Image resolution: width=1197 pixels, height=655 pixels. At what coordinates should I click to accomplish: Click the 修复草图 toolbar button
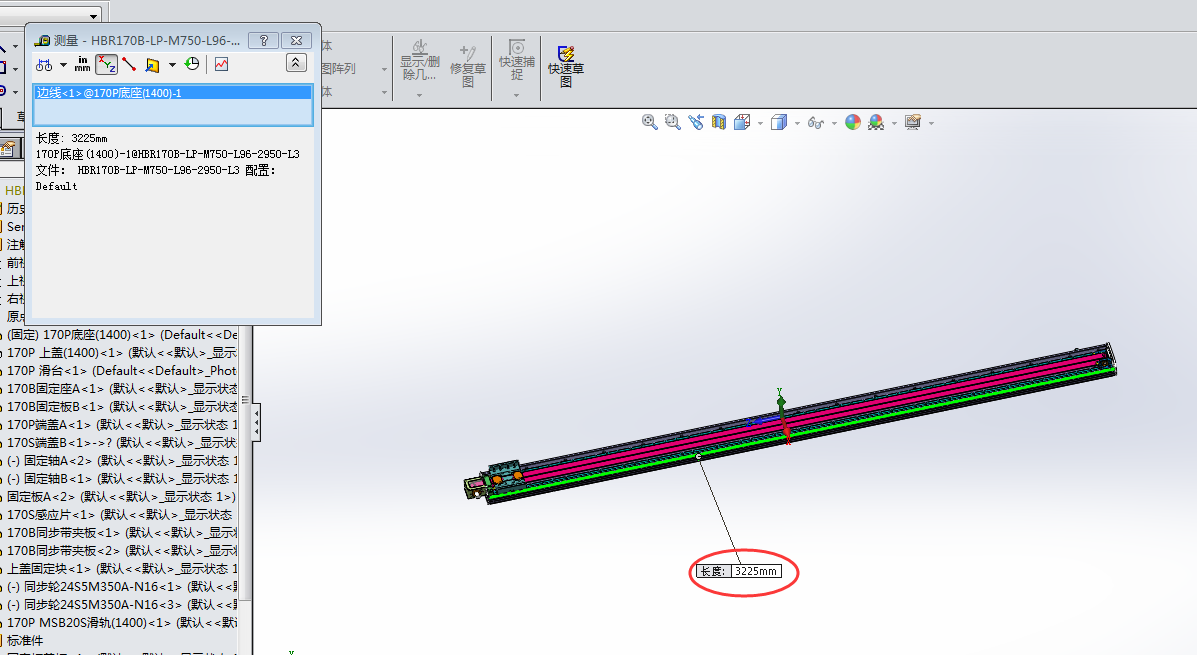[468, 66]
